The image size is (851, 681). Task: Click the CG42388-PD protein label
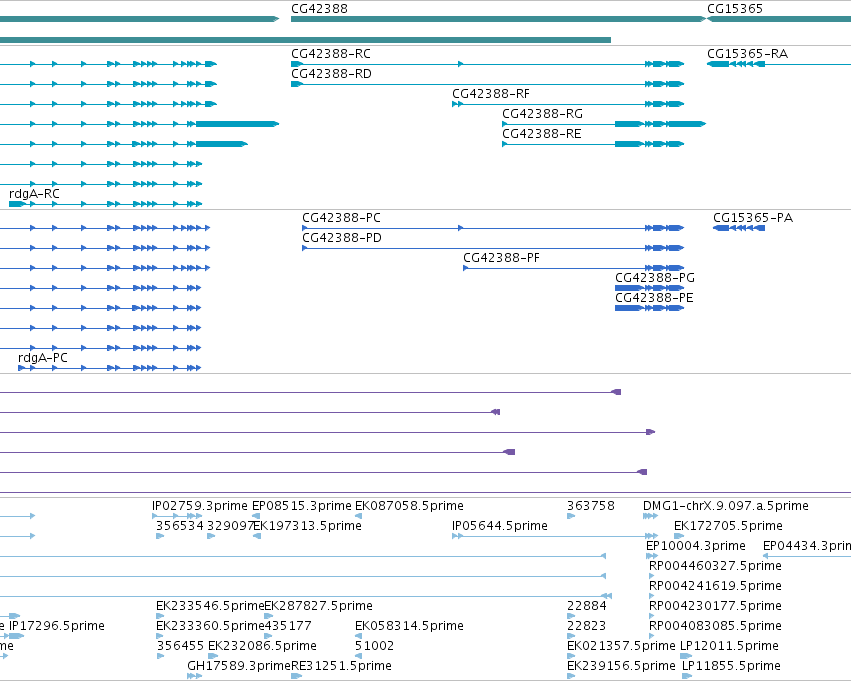[342, 238]
